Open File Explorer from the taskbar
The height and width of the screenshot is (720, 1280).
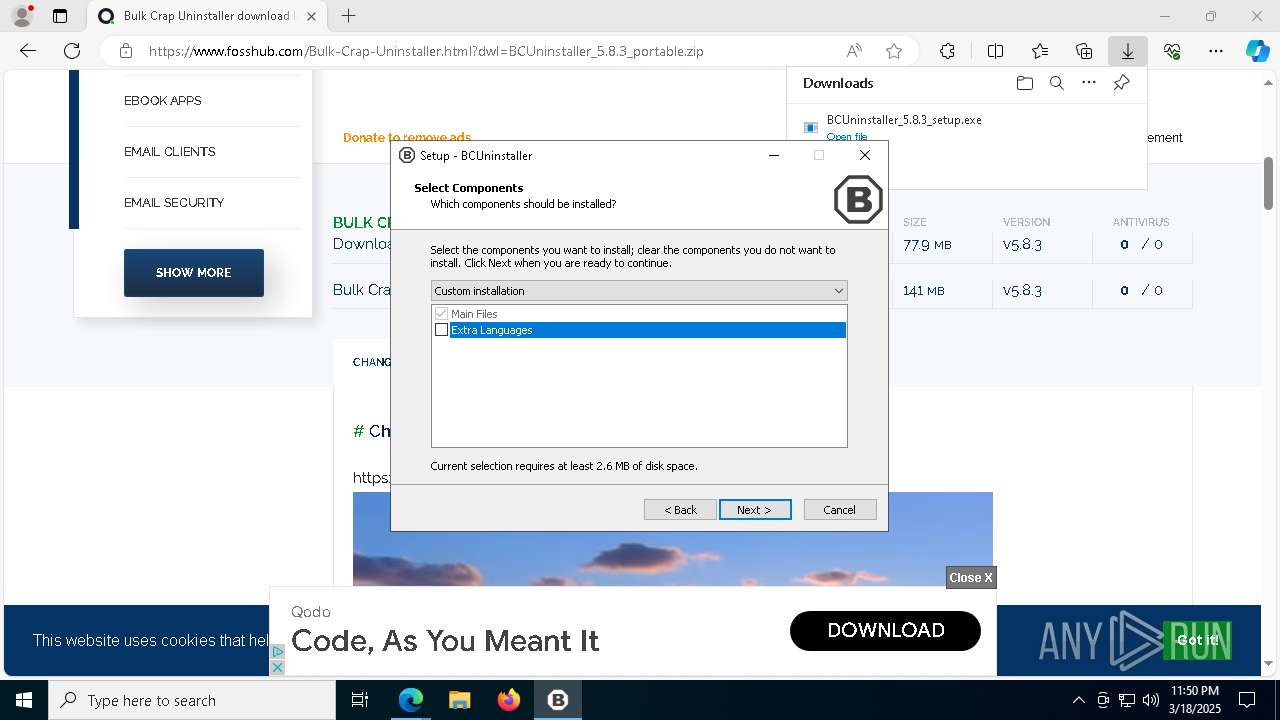tap(459, 700)
